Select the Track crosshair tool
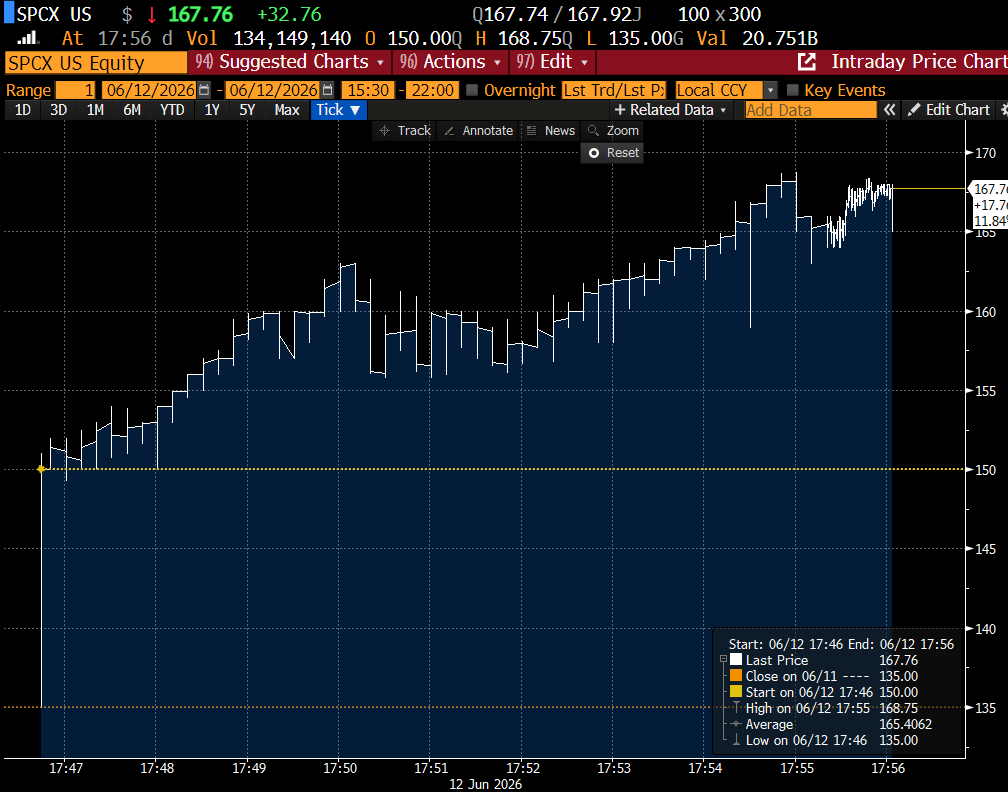1008x792 pixels. point(405,130)
